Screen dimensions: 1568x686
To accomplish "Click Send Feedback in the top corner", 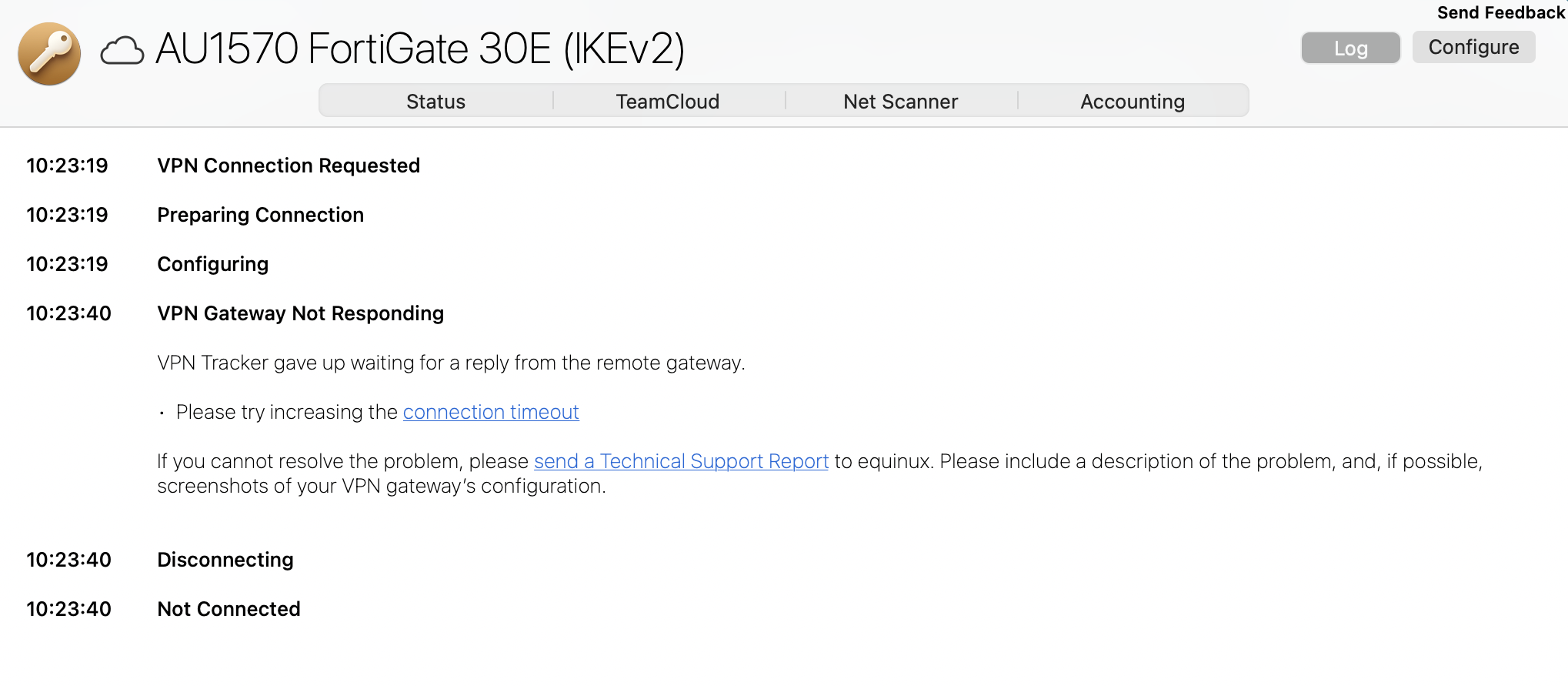I will tap(1500, 12).
